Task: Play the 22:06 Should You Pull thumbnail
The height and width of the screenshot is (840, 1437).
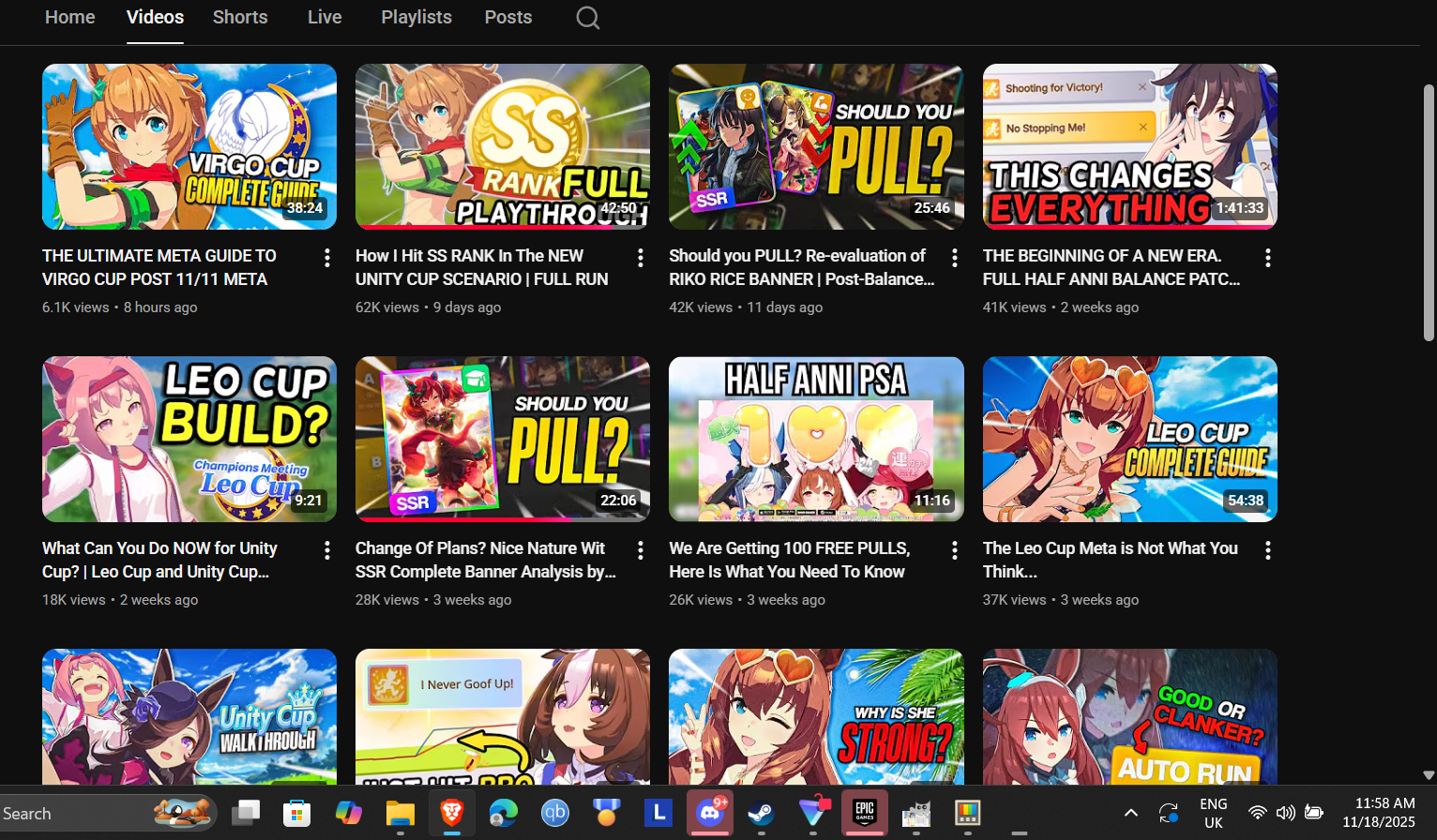Action: pyautogui.click(x=503, y=439)
